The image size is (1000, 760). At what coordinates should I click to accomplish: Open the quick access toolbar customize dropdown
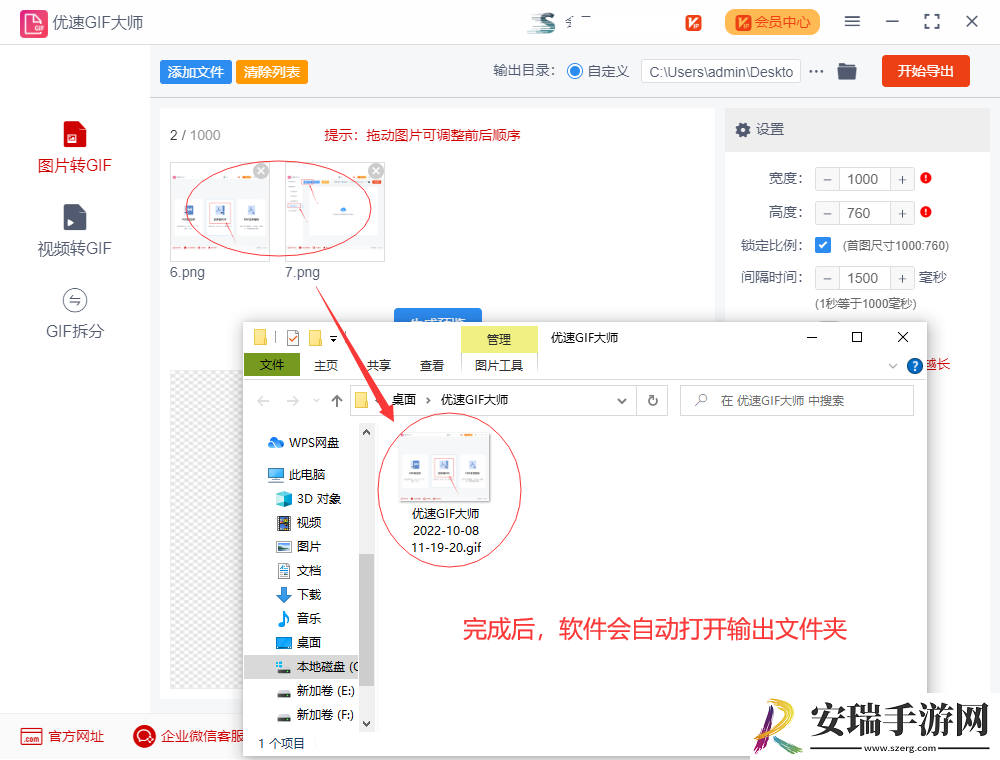[334, 339]
